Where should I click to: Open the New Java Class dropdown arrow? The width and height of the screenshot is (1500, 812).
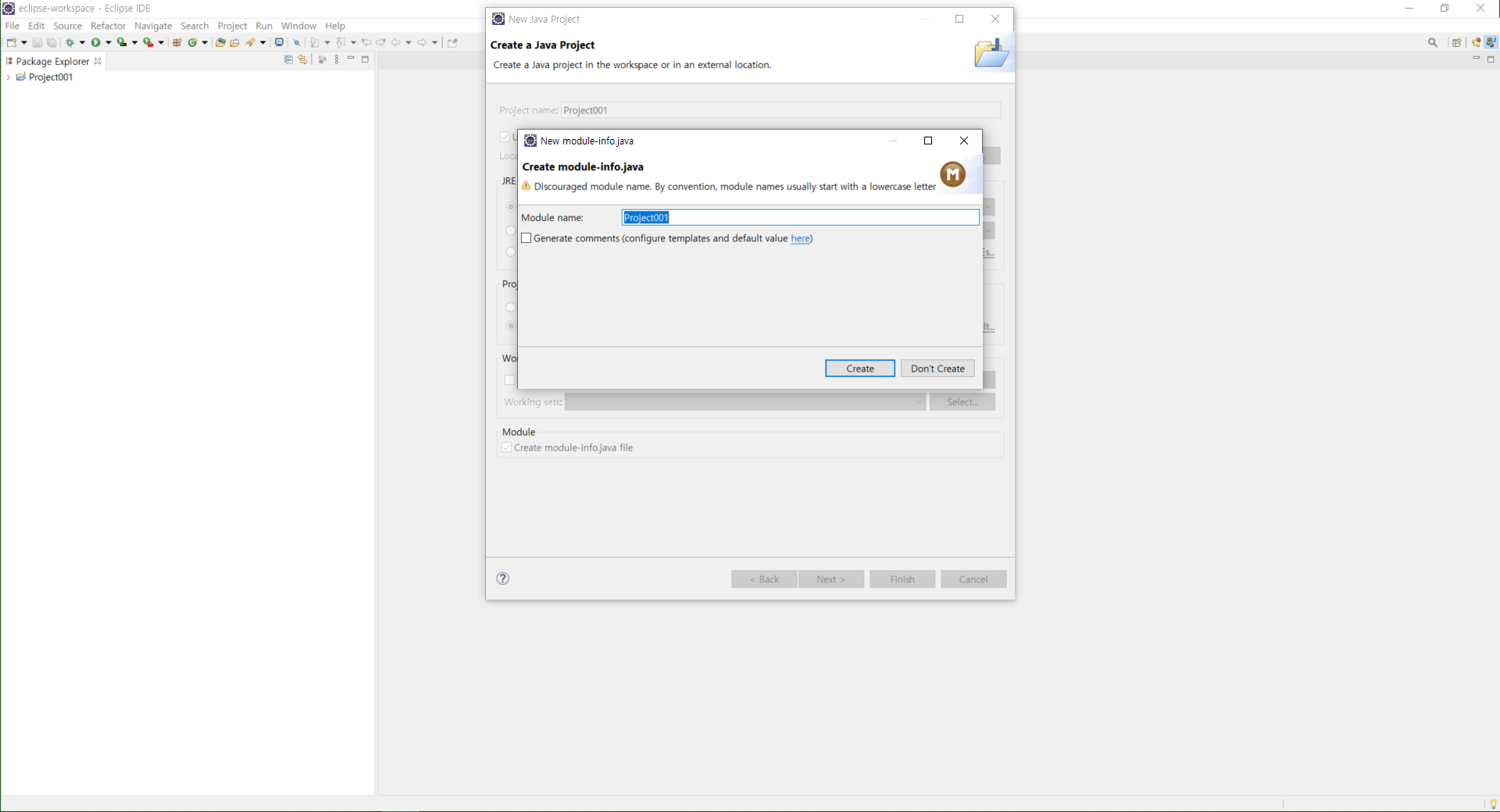coord(205,42)
